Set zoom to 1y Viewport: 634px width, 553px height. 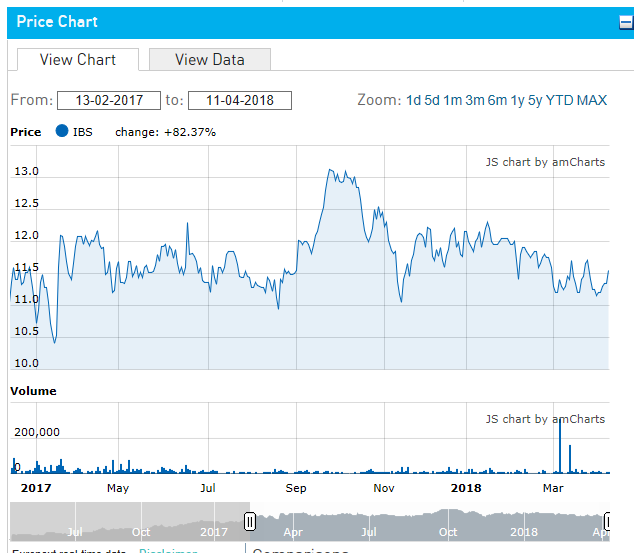pos(518,100)
